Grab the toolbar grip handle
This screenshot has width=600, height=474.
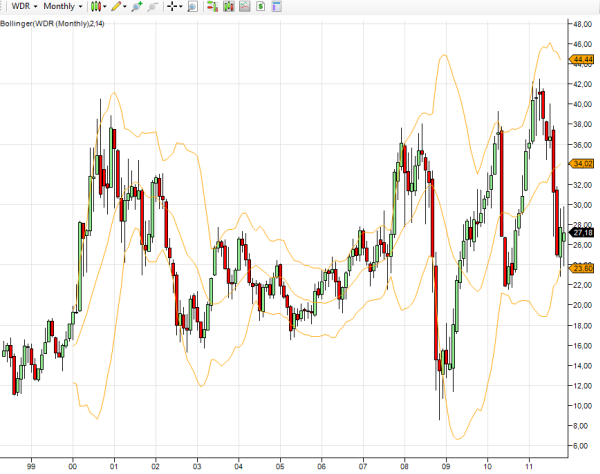[x=1, y=6]
